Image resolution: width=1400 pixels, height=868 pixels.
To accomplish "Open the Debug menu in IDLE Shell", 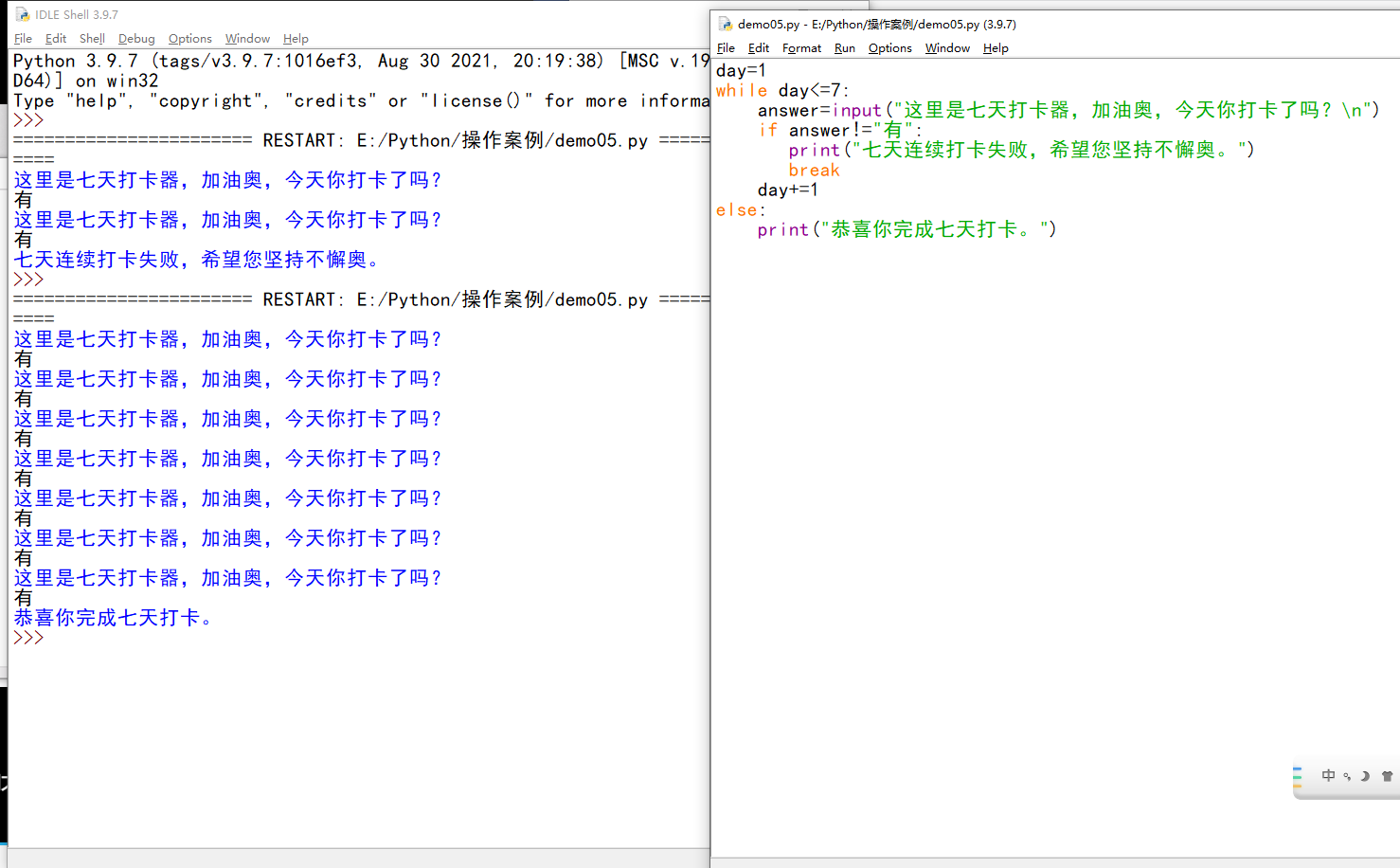I will 136,39.
